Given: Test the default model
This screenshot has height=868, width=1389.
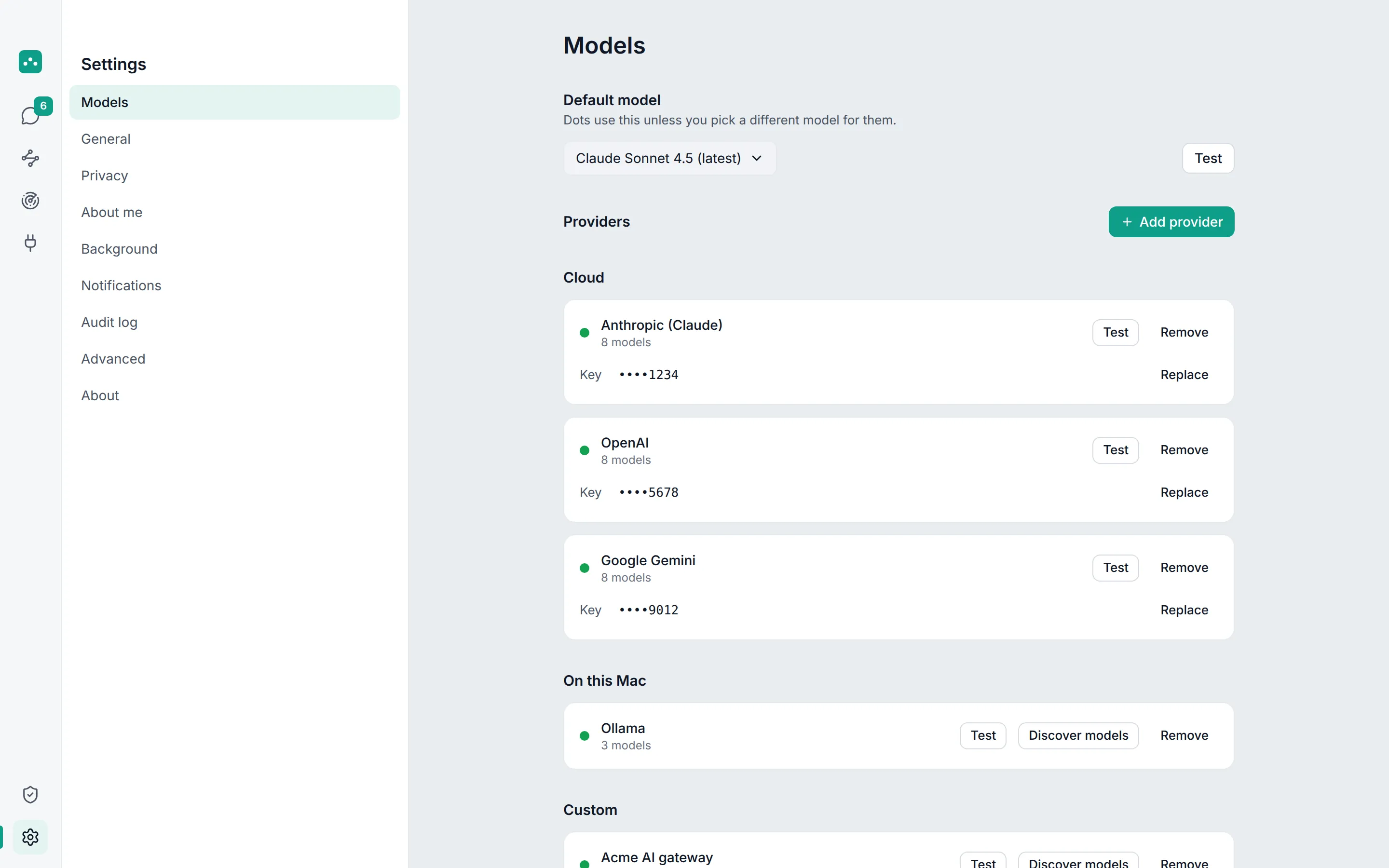Looking at the screenshot, I should 1208,158.
